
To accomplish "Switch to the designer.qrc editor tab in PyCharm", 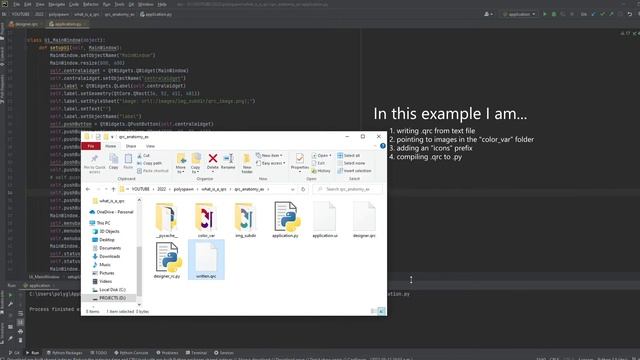I will 24,24.
